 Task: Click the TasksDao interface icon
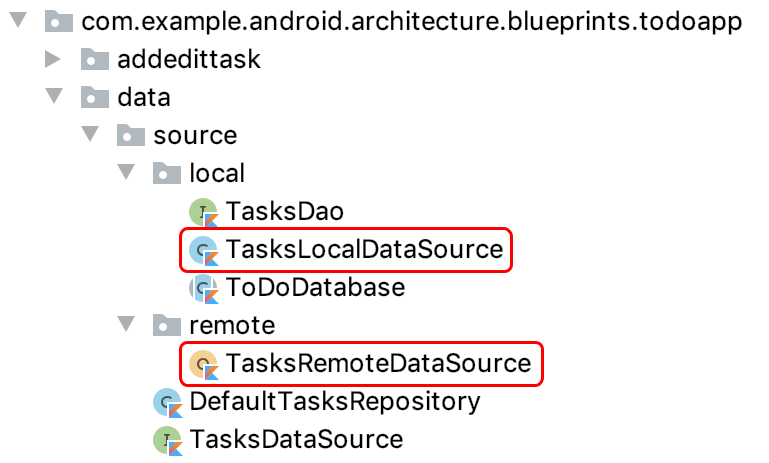[203, 211]
